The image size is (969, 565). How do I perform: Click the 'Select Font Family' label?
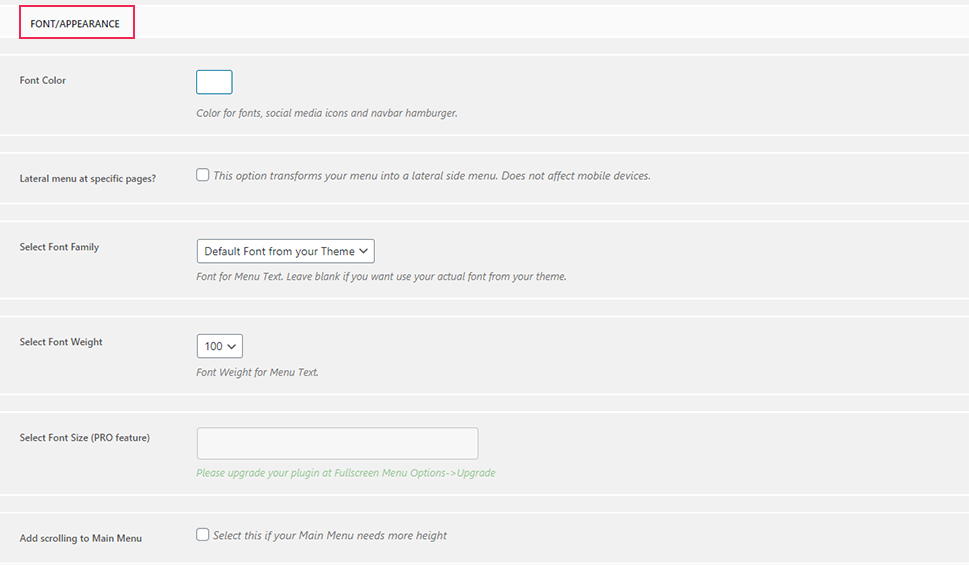[59, 247]
